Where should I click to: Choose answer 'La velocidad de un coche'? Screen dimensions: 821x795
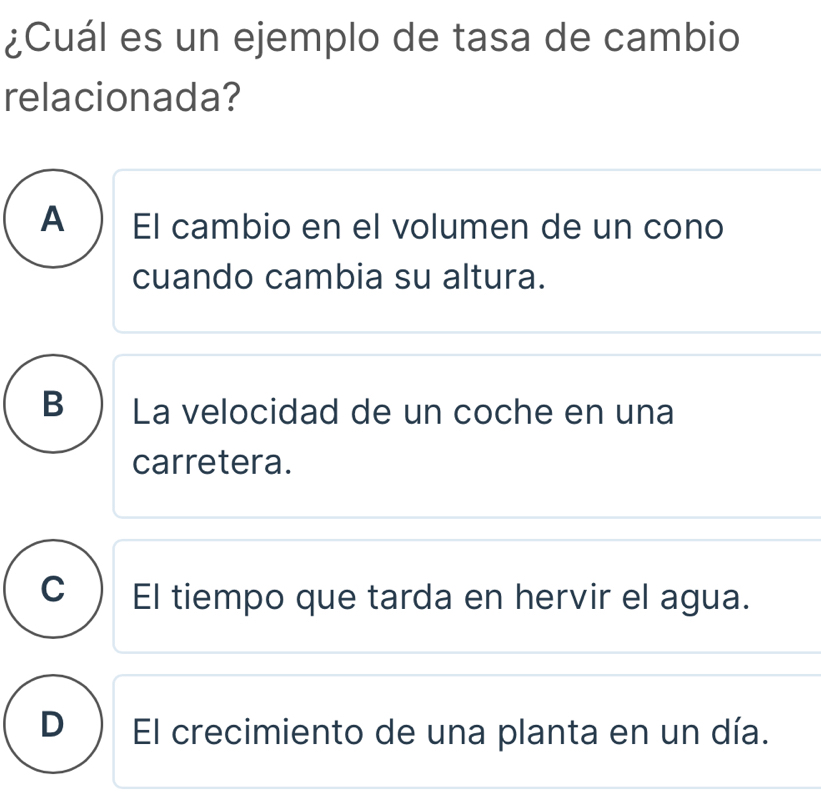[x=467, y=436]
